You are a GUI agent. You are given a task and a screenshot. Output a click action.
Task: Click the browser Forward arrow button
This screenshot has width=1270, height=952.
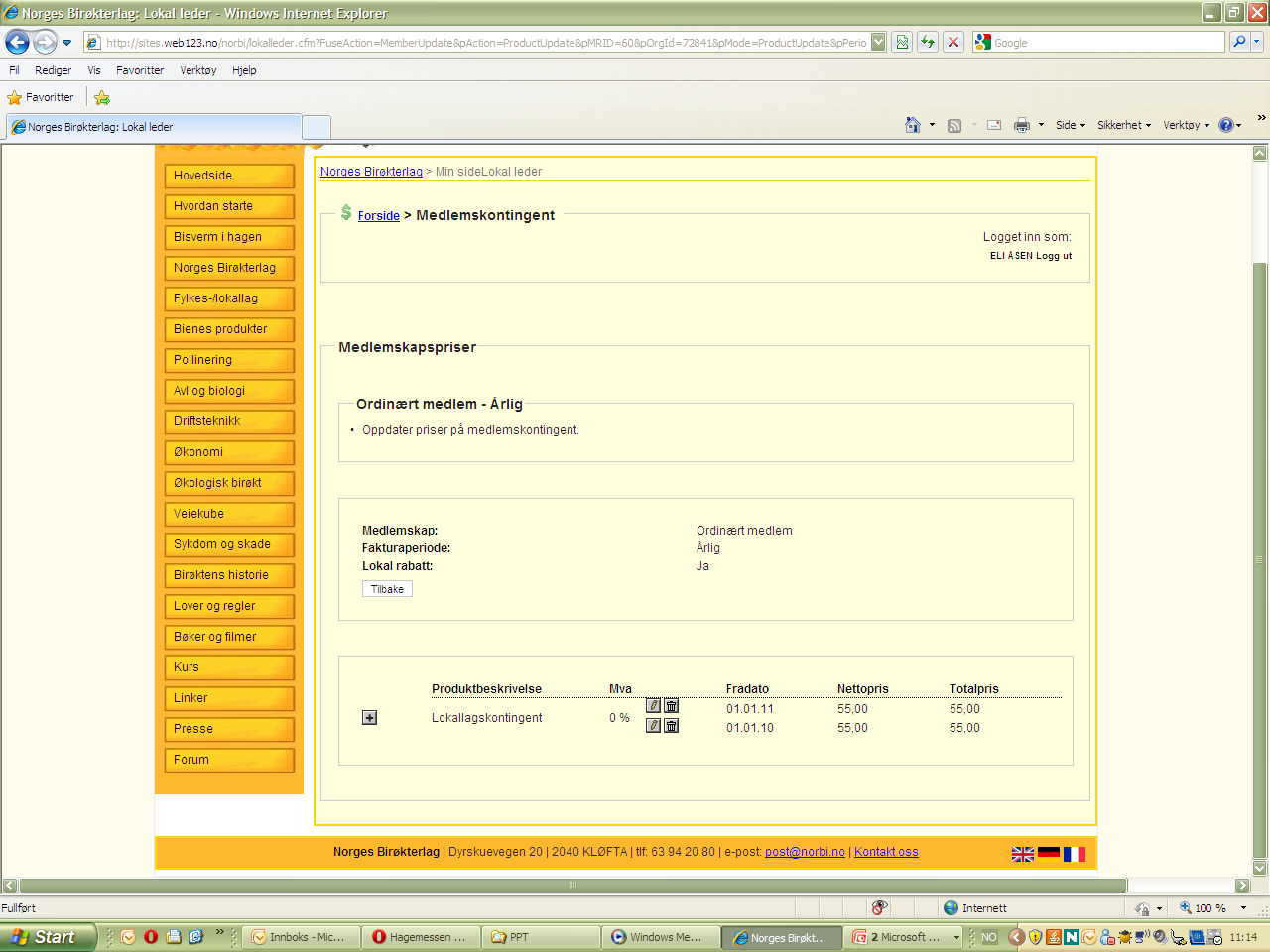[x=45, y=42]
